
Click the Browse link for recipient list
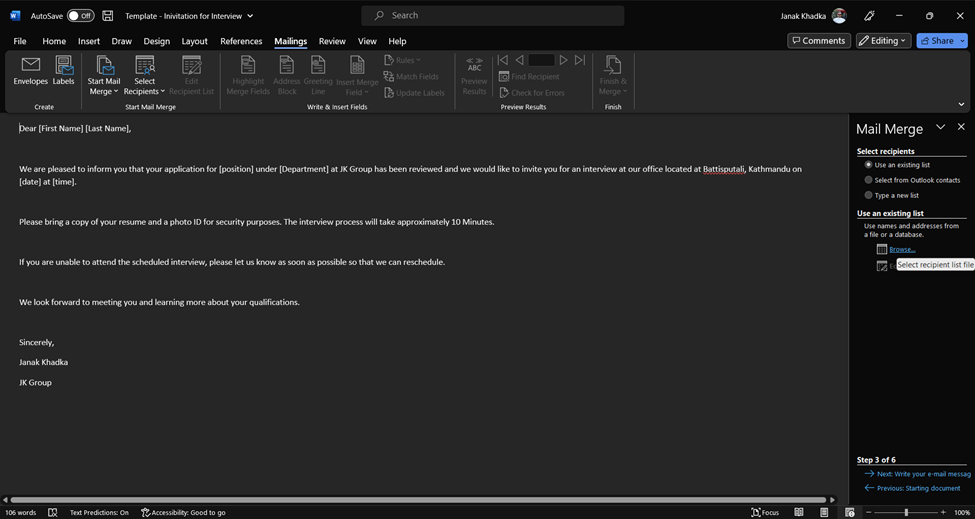tap(902, 249)
